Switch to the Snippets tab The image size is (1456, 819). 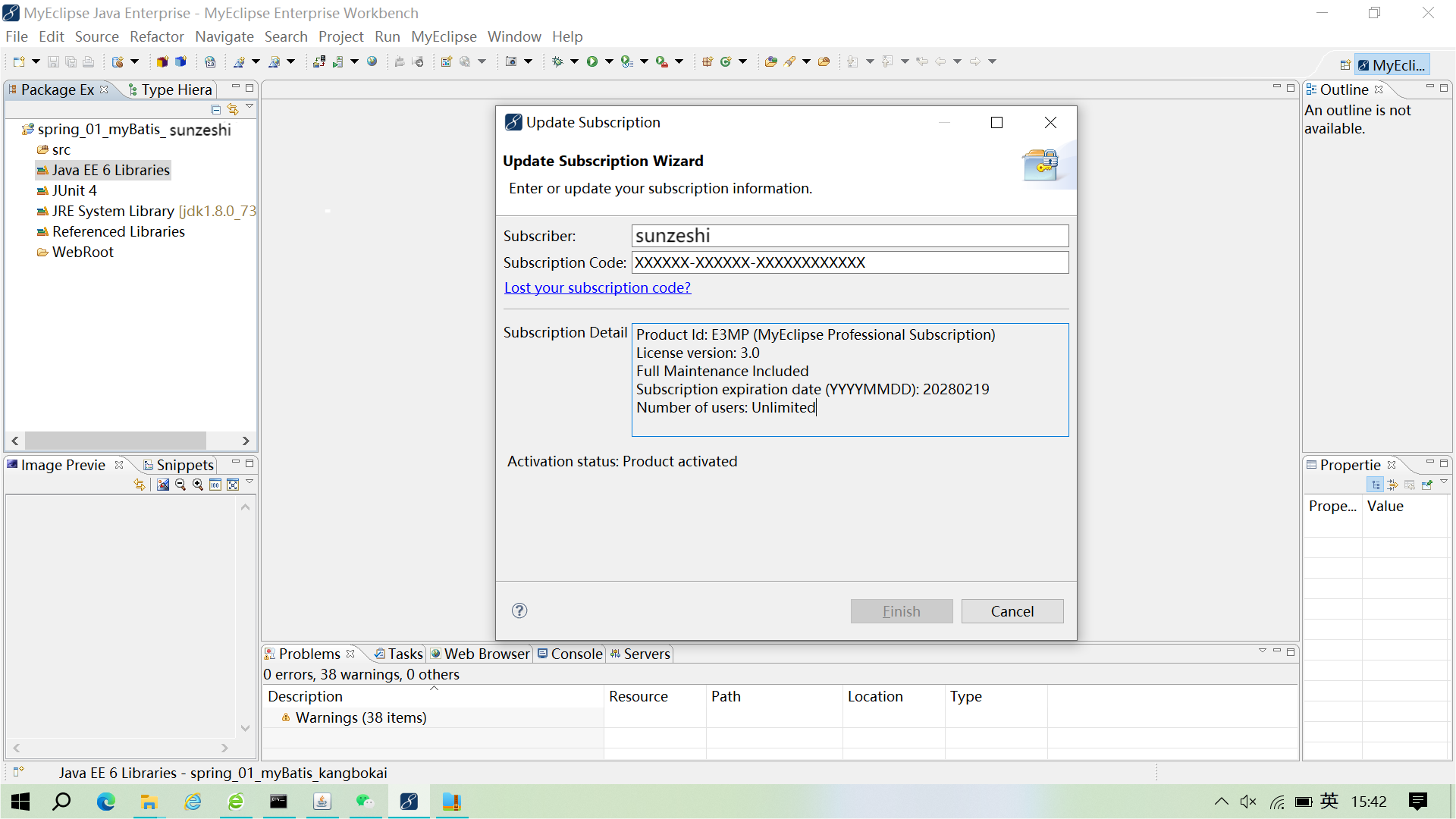(x=179, y=465)
